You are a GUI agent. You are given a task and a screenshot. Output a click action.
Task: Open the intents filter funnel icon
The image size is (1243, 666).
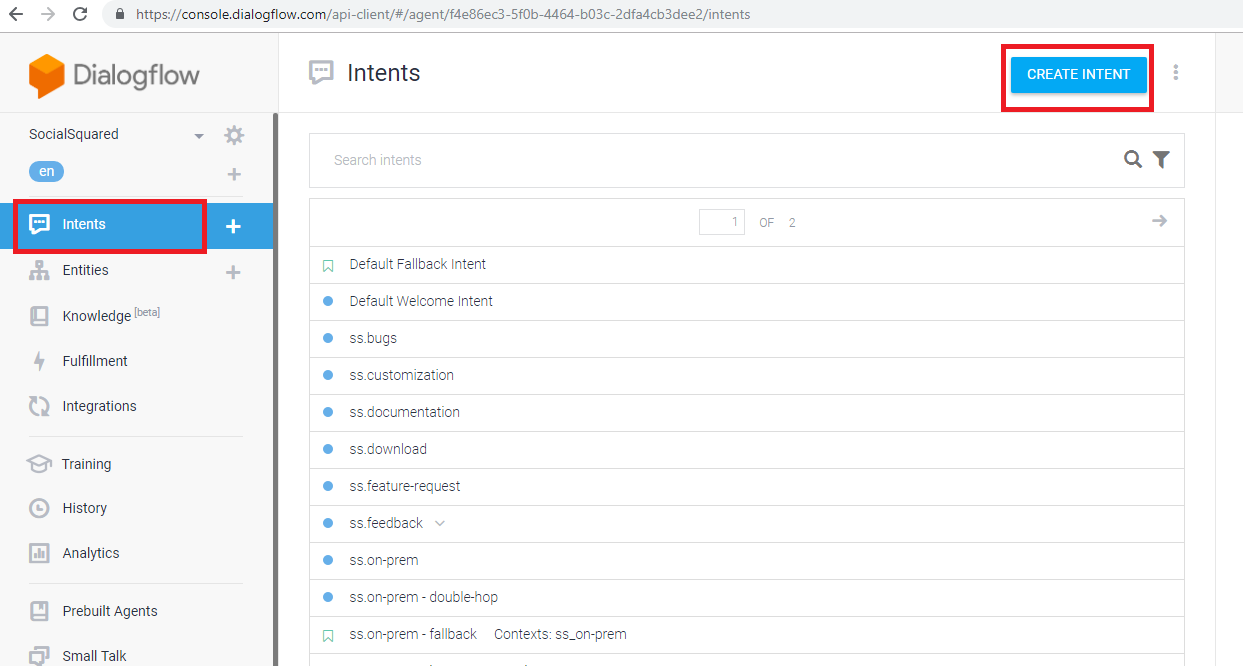click(1161, 160)
